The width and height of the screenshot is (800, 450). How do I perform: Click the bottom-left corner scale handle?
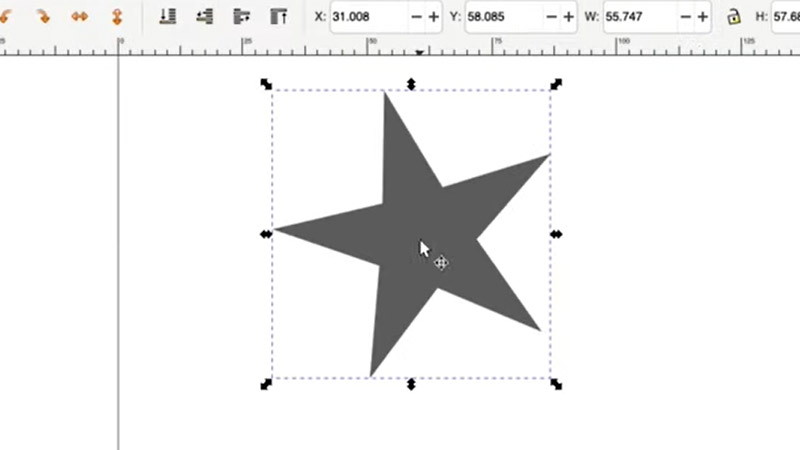[266, 384]
